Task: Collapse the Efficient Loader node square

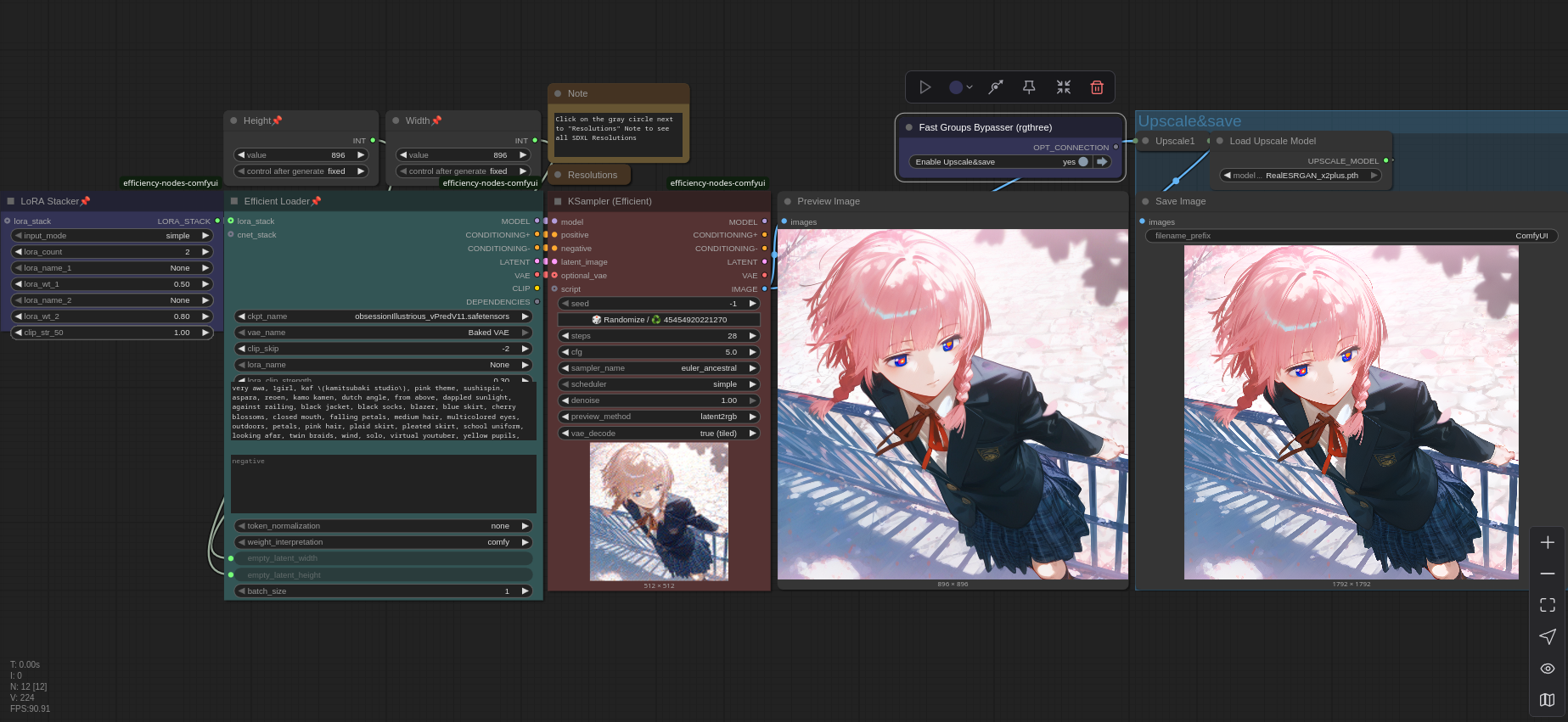Action: tap(234, 201)
